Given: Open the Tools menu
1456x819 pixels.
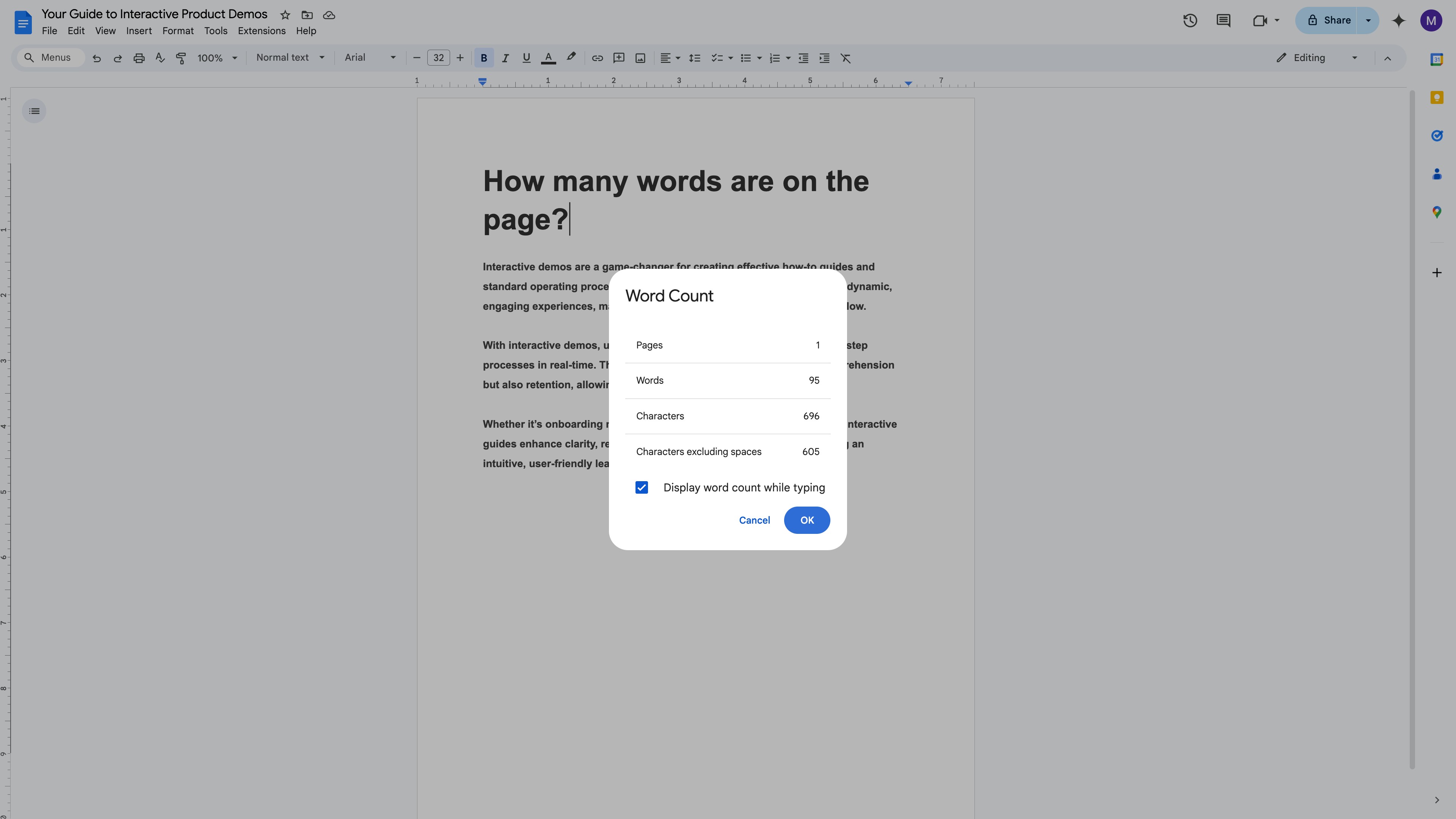Looking at the screenshot, I should click(x=216, y=31).
